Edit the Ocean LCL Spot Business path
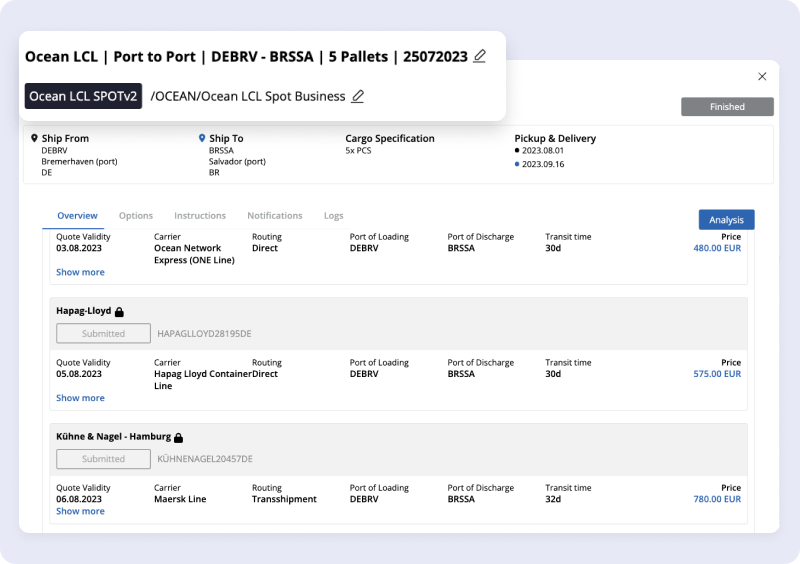 (x=358, y=96)
